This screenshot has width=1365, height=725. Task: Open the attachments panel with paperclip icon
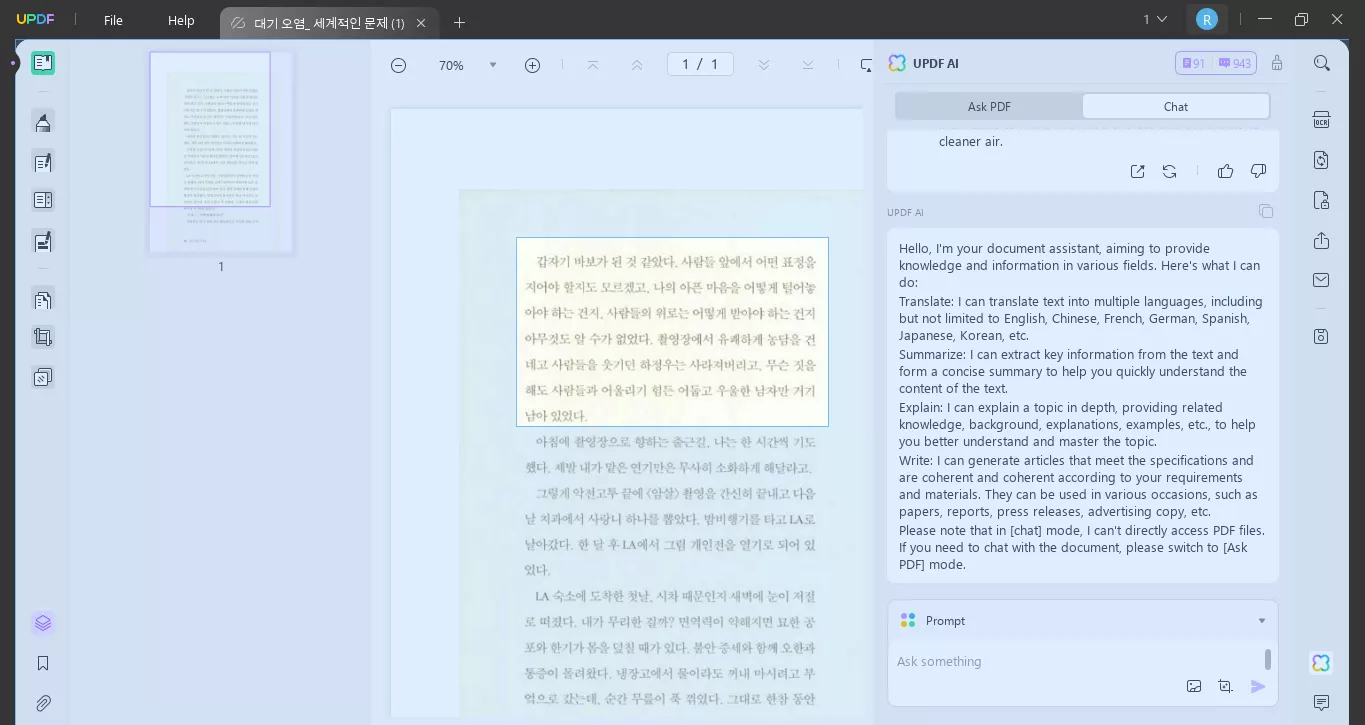[43, 703]
